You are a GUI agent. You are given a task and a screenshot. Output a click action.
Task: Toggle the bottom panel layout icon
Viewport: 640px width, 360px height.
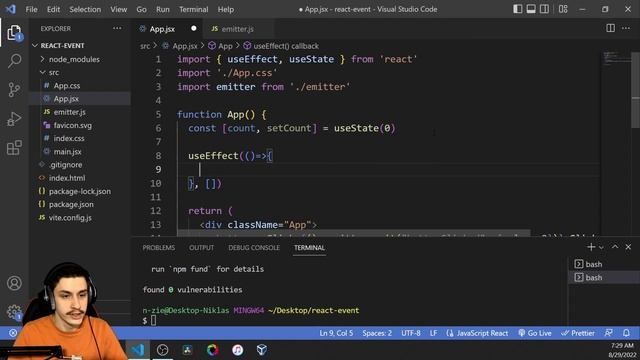pyautogui.click(x=531, y=9)
